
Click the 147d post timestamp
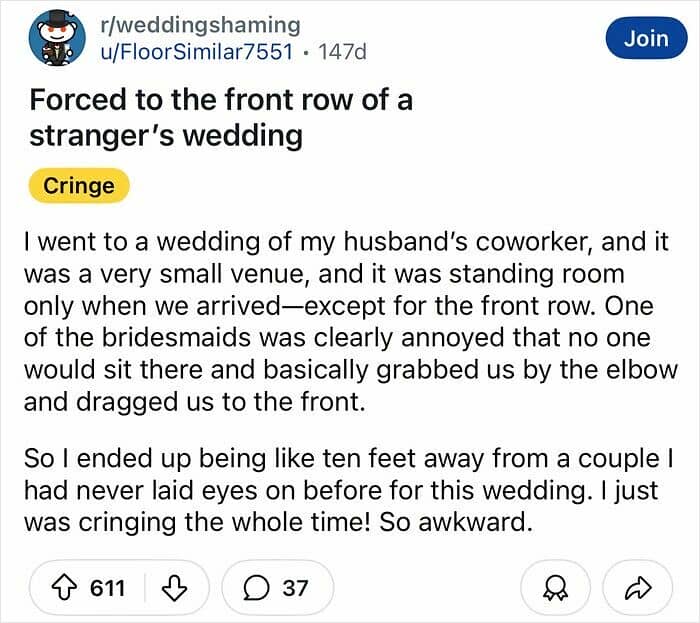[x=342, y=52]
